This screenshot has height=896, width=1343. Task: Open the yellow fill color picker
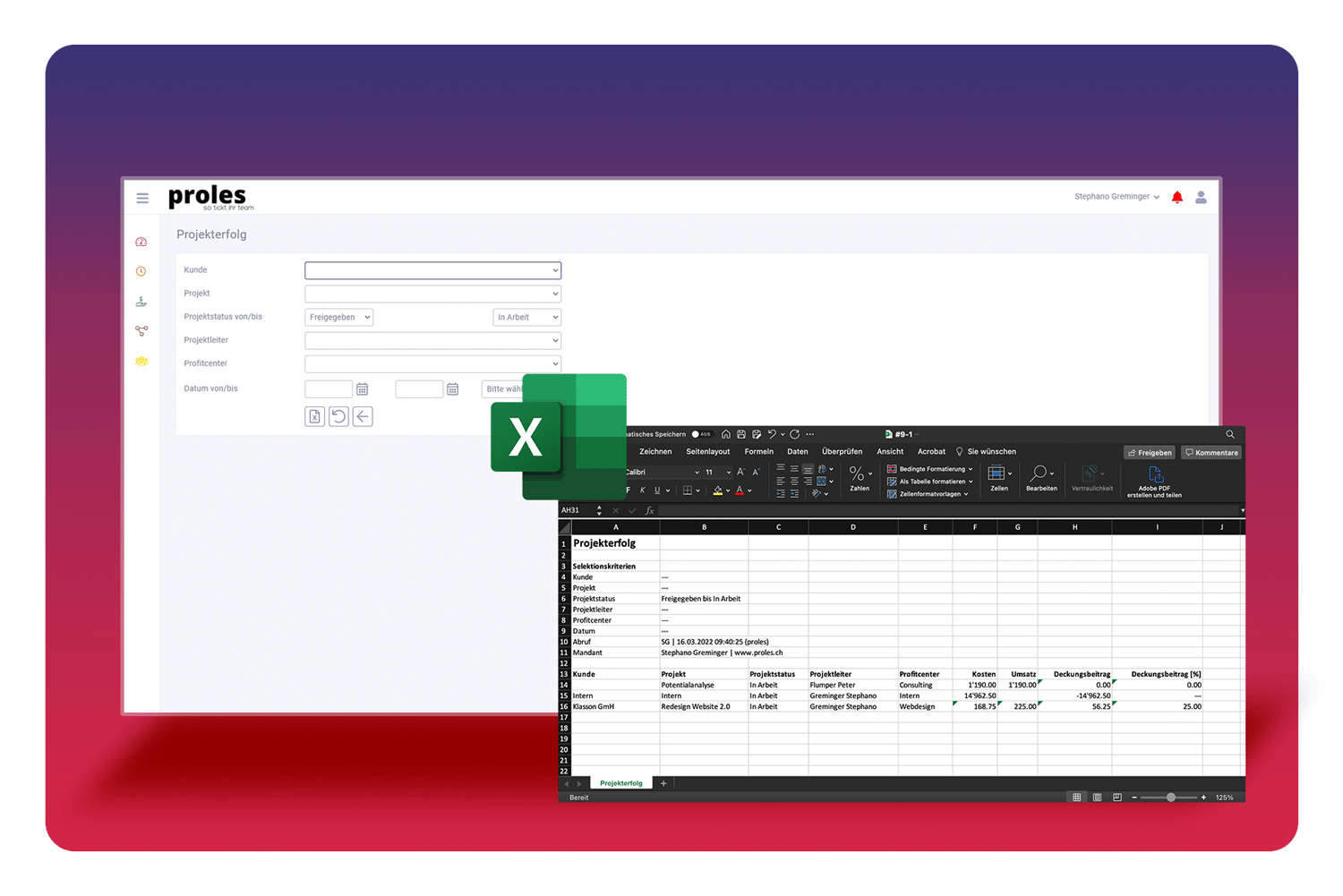(728, 491)
